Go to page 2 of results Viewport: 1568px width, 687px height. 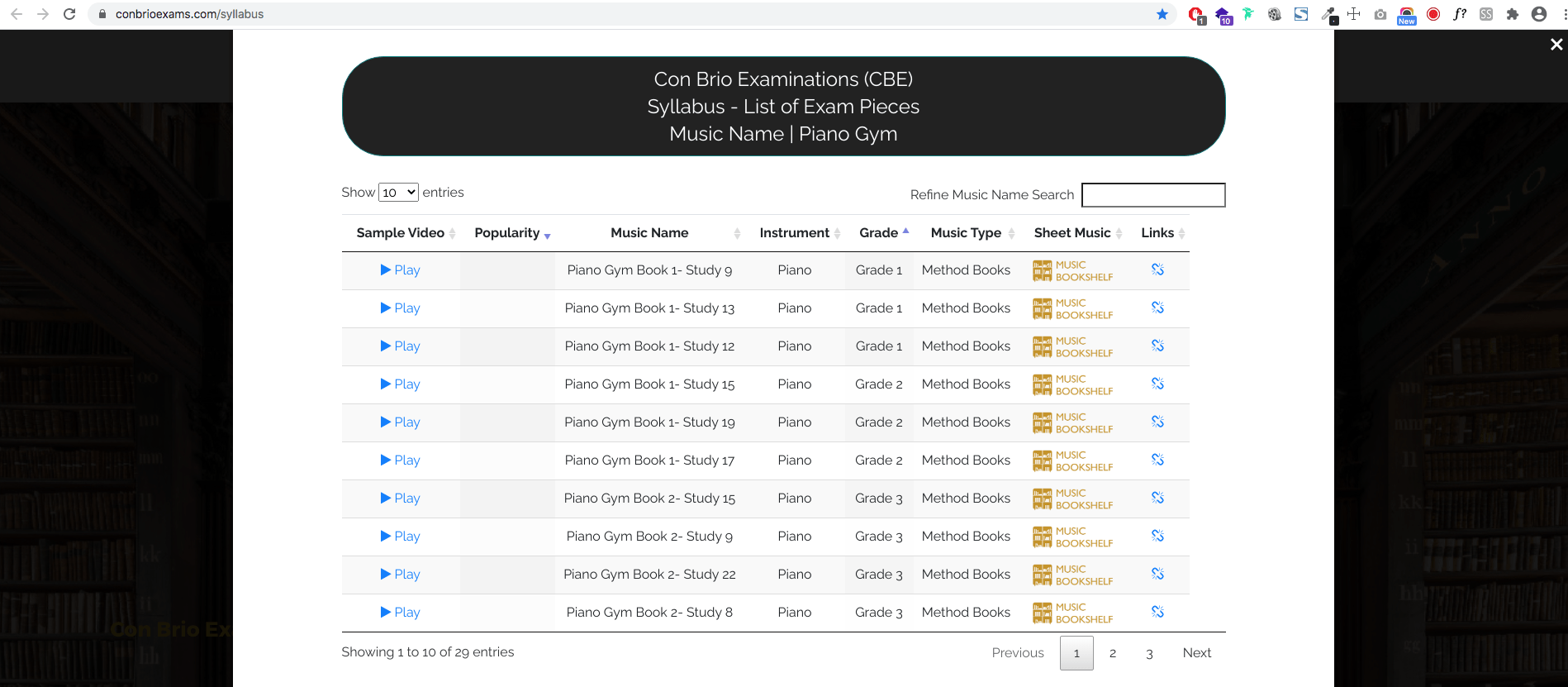pos(1113,653)
